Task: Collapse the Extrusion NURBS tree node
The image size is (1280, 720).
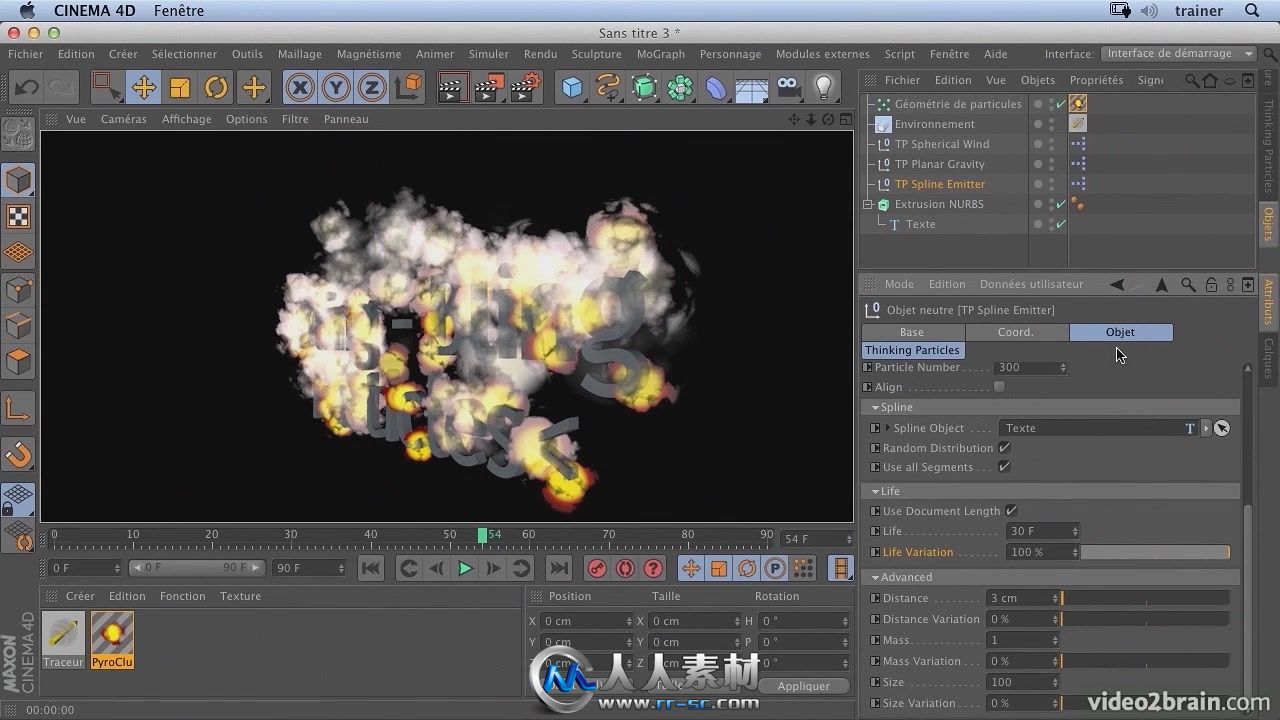Action: click(x=869, y=204)
